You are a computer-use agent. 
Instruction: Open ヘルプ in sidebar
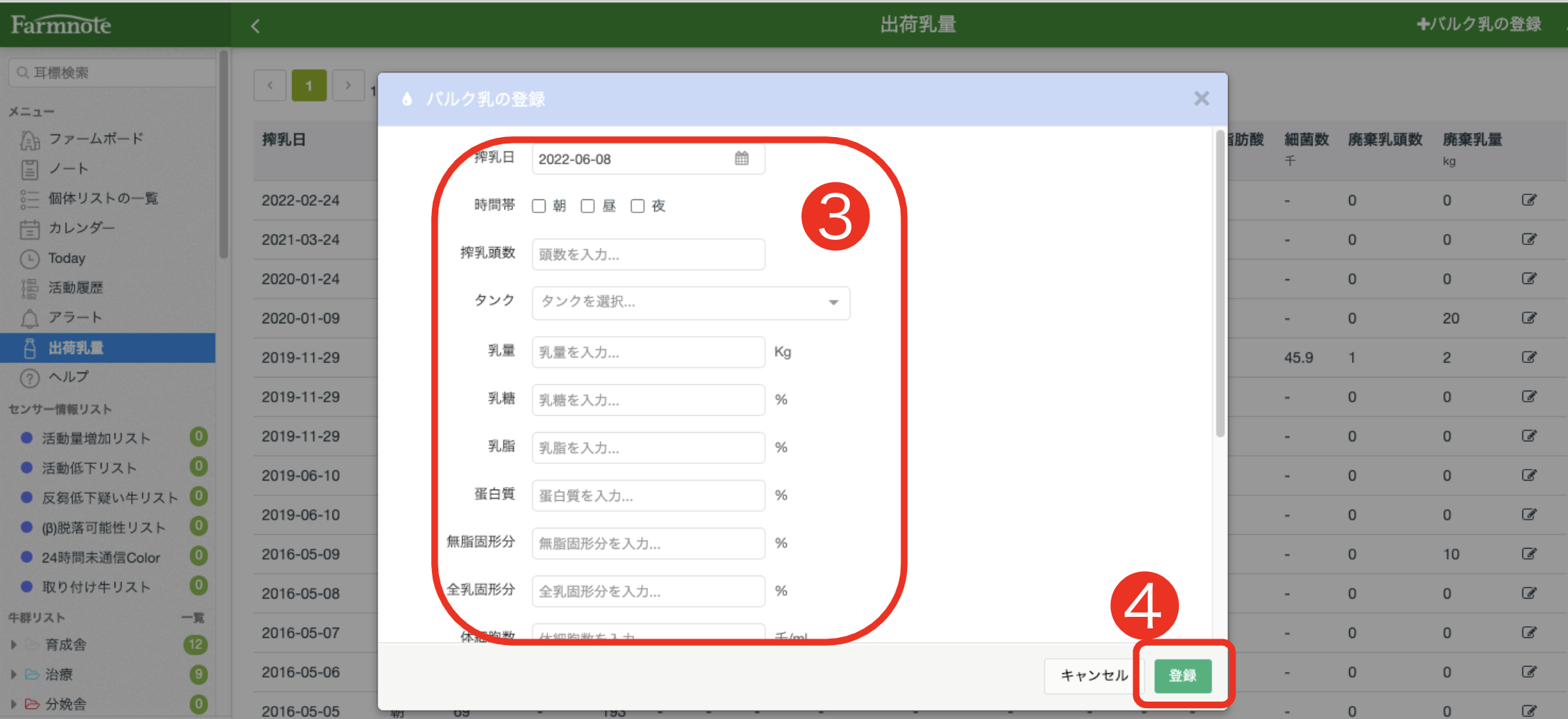tap(69, 377)
